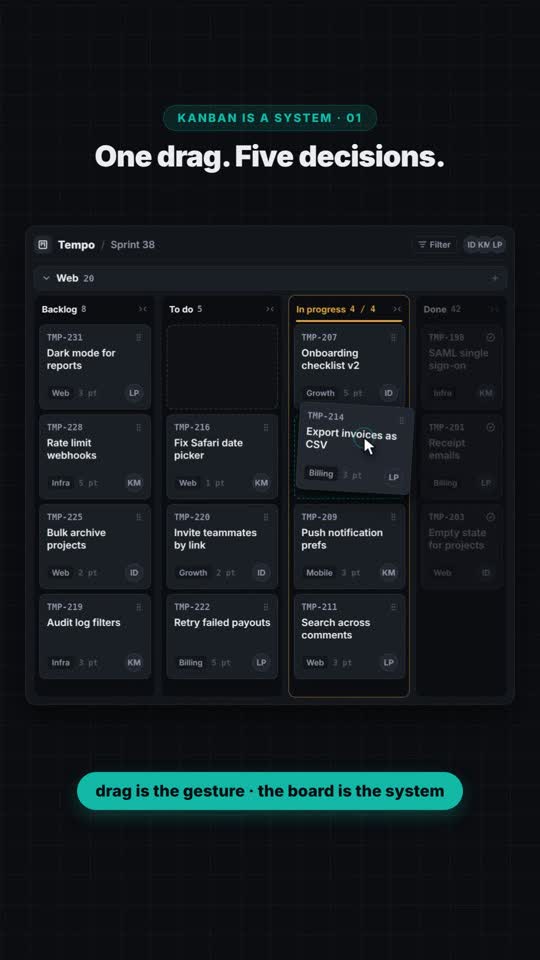Viewport: 540px width, 960px height.
Task: Open card SAML single sign-on
Action: [x=462, y=367]
